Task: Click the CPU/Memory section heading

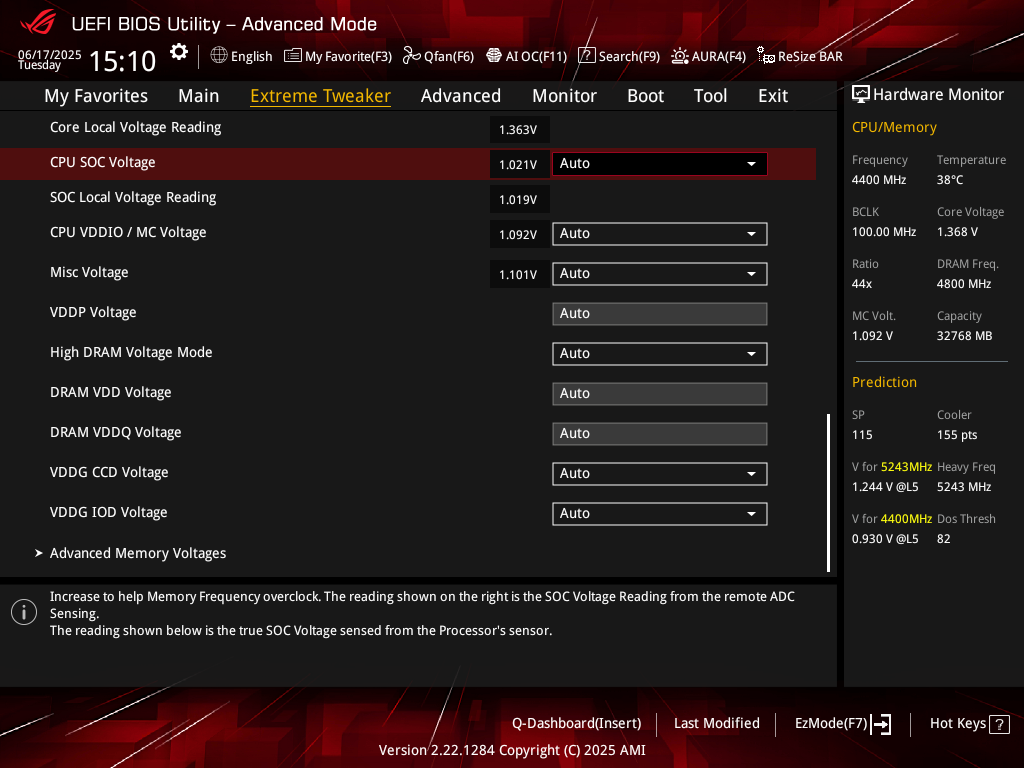Action: (894, 127)
